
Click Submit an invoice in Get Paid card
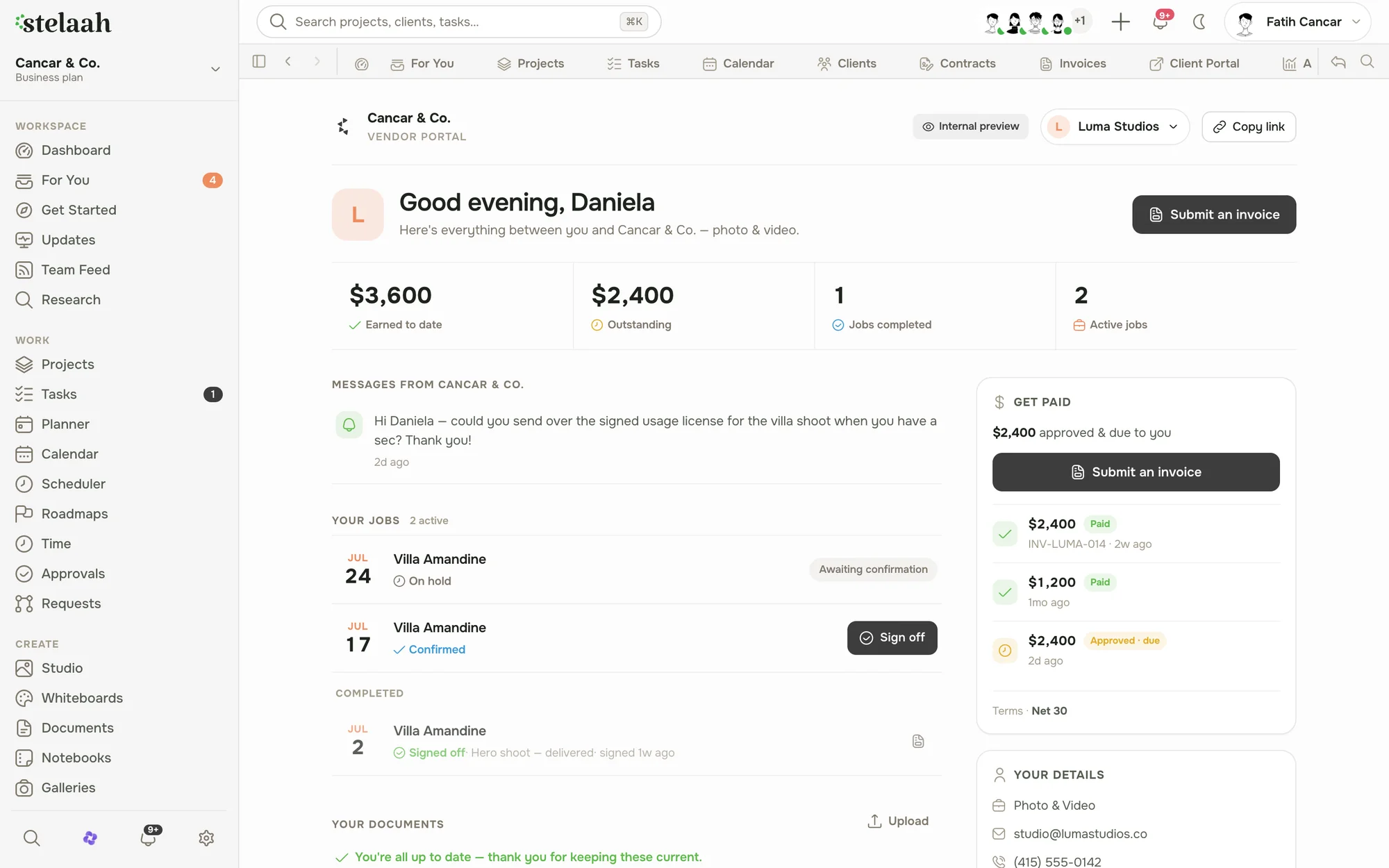[1136, 472]
